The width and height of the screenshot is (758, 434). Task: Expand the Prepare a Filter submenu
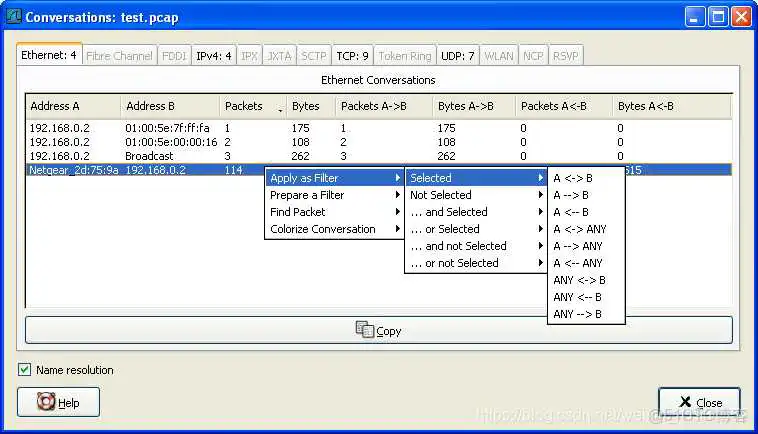pos(334,195)
